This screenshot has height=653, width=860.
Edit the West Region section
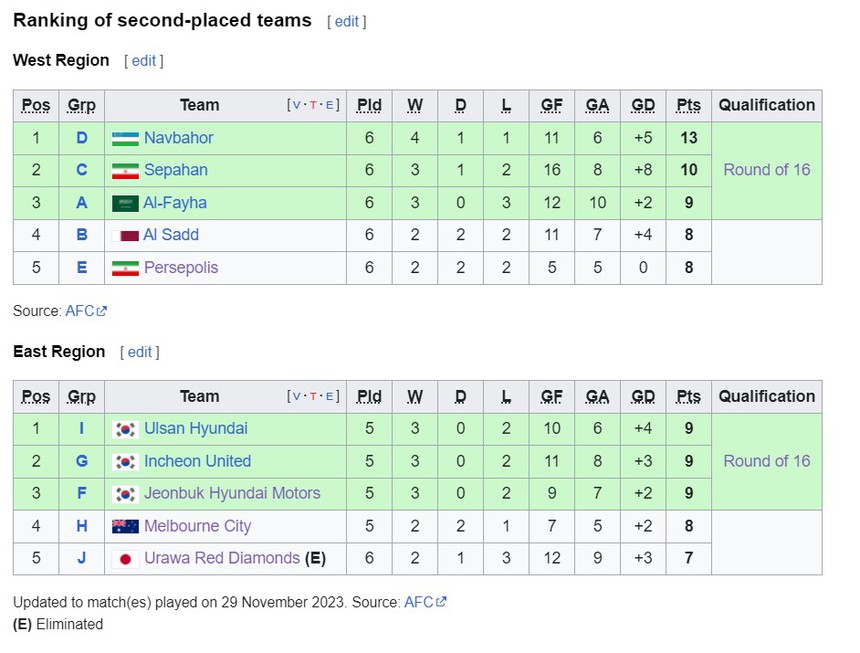click(x=144, y=61)
